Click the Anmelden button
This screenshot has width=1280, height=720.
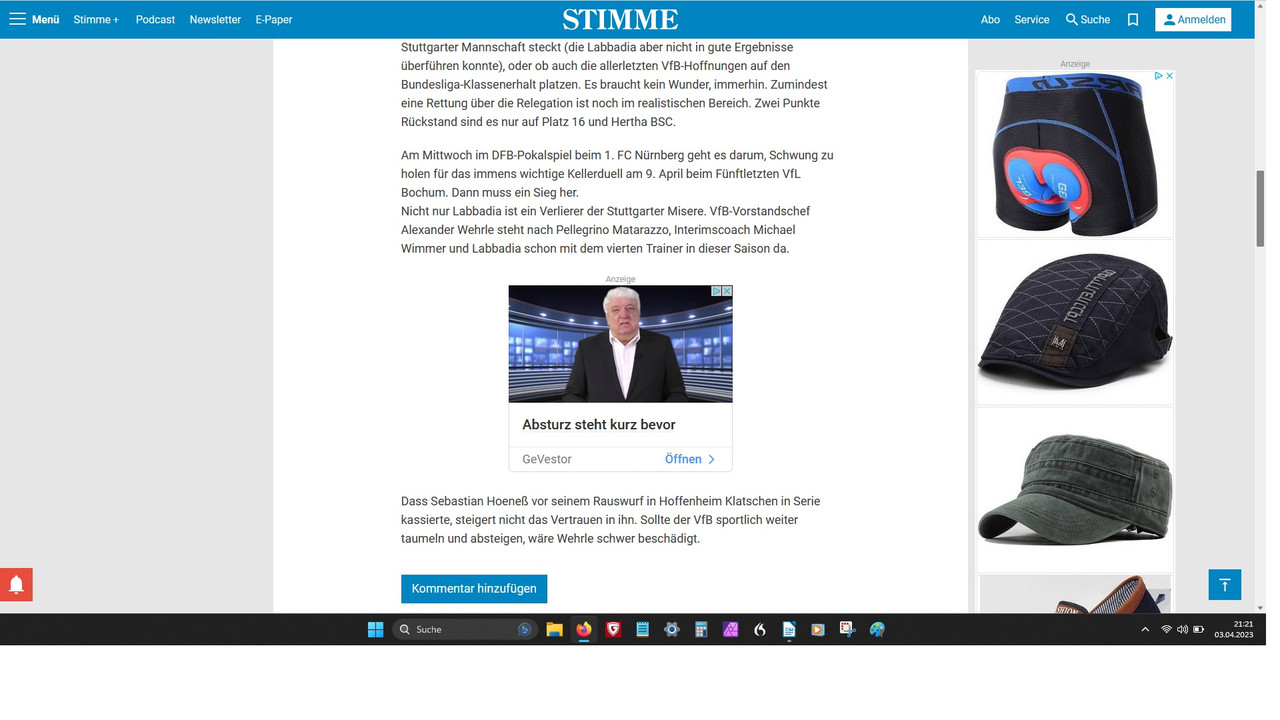pos(1193,19)
